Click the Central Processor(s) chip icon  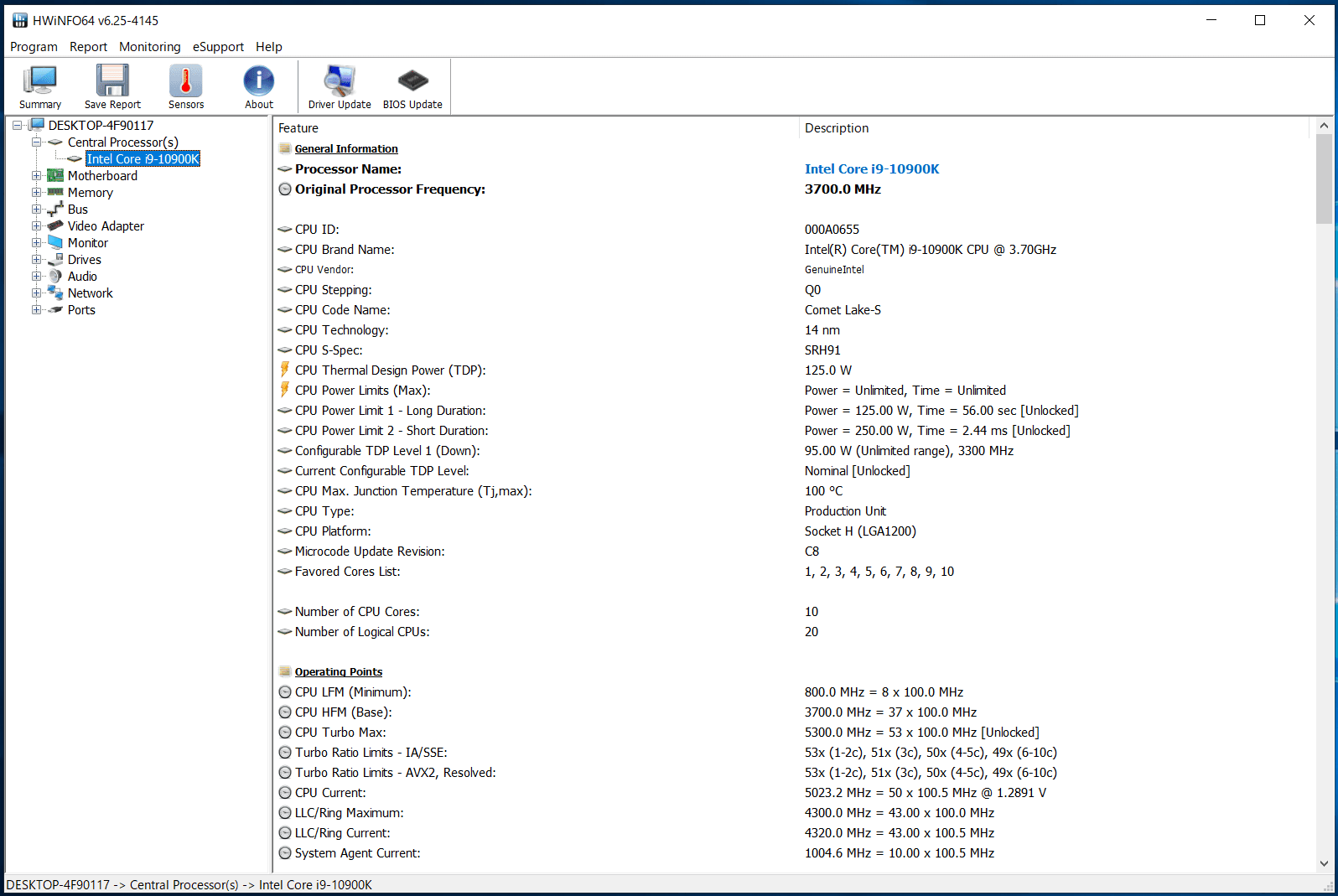click(x=55, y=142)
